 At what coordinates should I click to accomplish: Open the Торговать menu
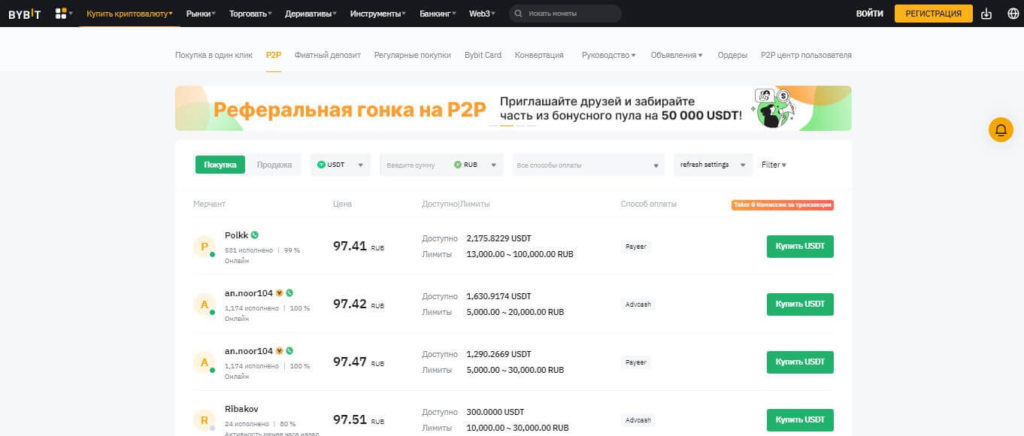(x=250, y=14)
